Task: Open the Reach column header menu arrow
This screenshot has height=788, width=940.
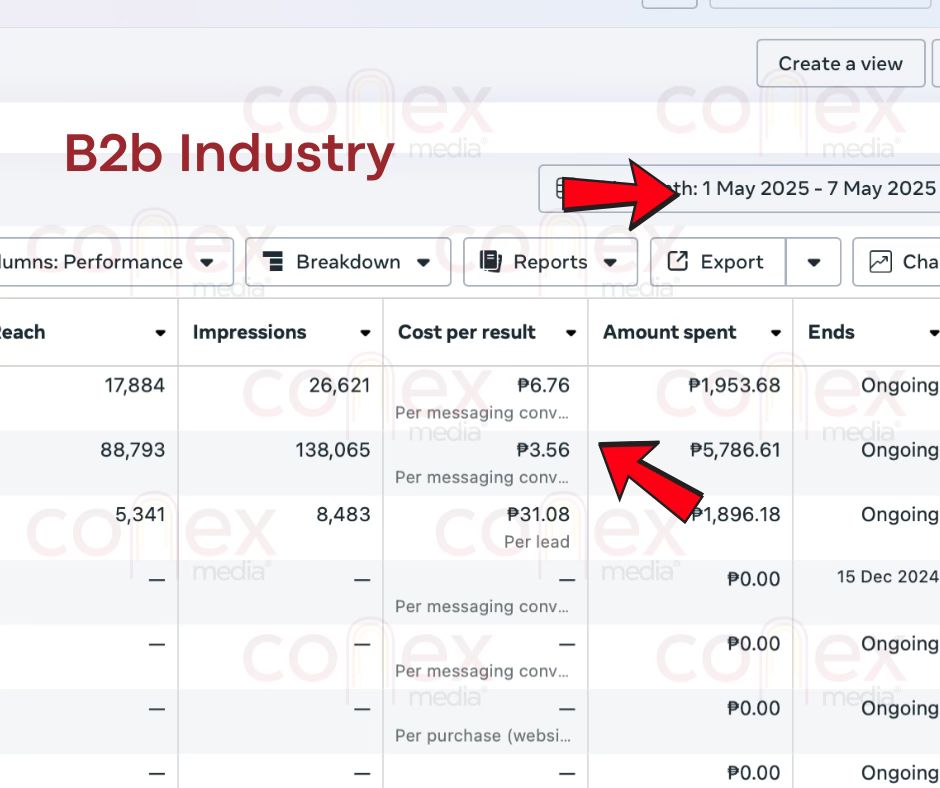Action: coord(160,333)
